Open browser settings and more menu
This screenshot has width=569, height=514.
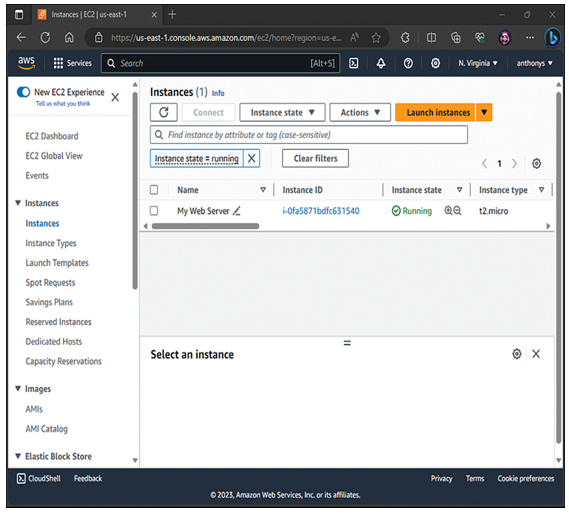[530, 37]
